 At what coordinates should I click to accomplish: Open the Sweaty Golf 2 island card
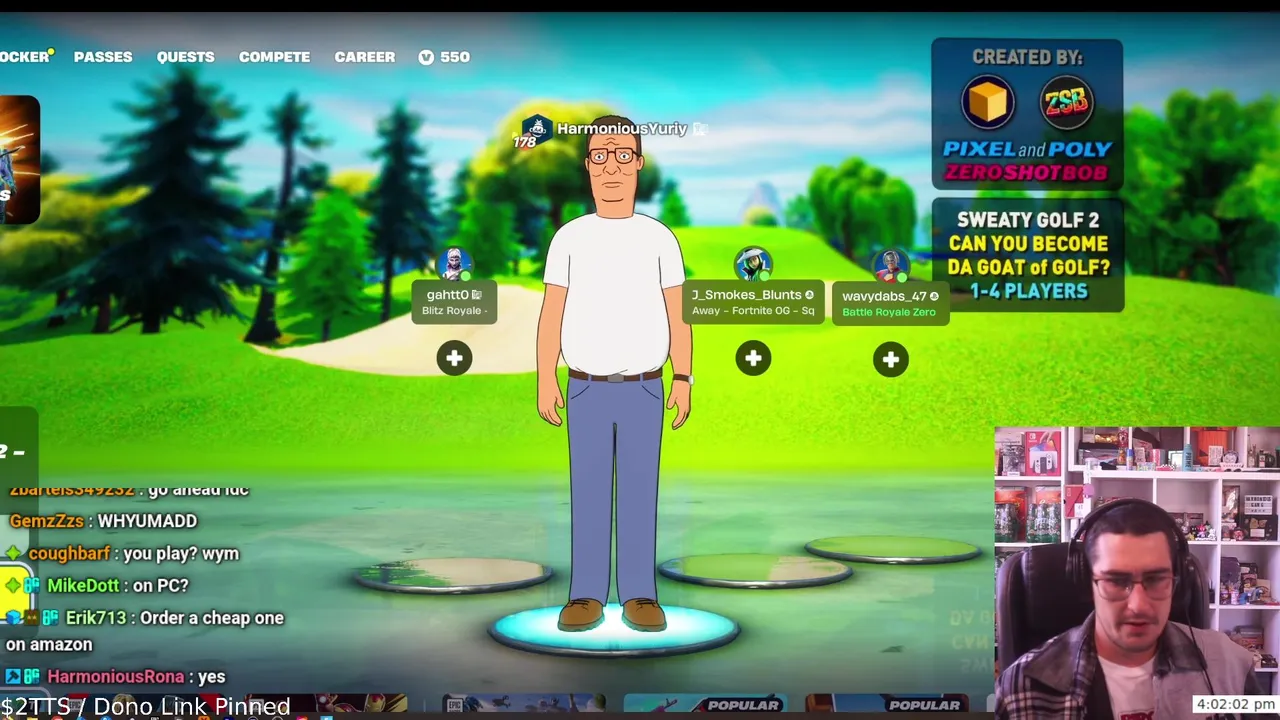[1028, 255]
